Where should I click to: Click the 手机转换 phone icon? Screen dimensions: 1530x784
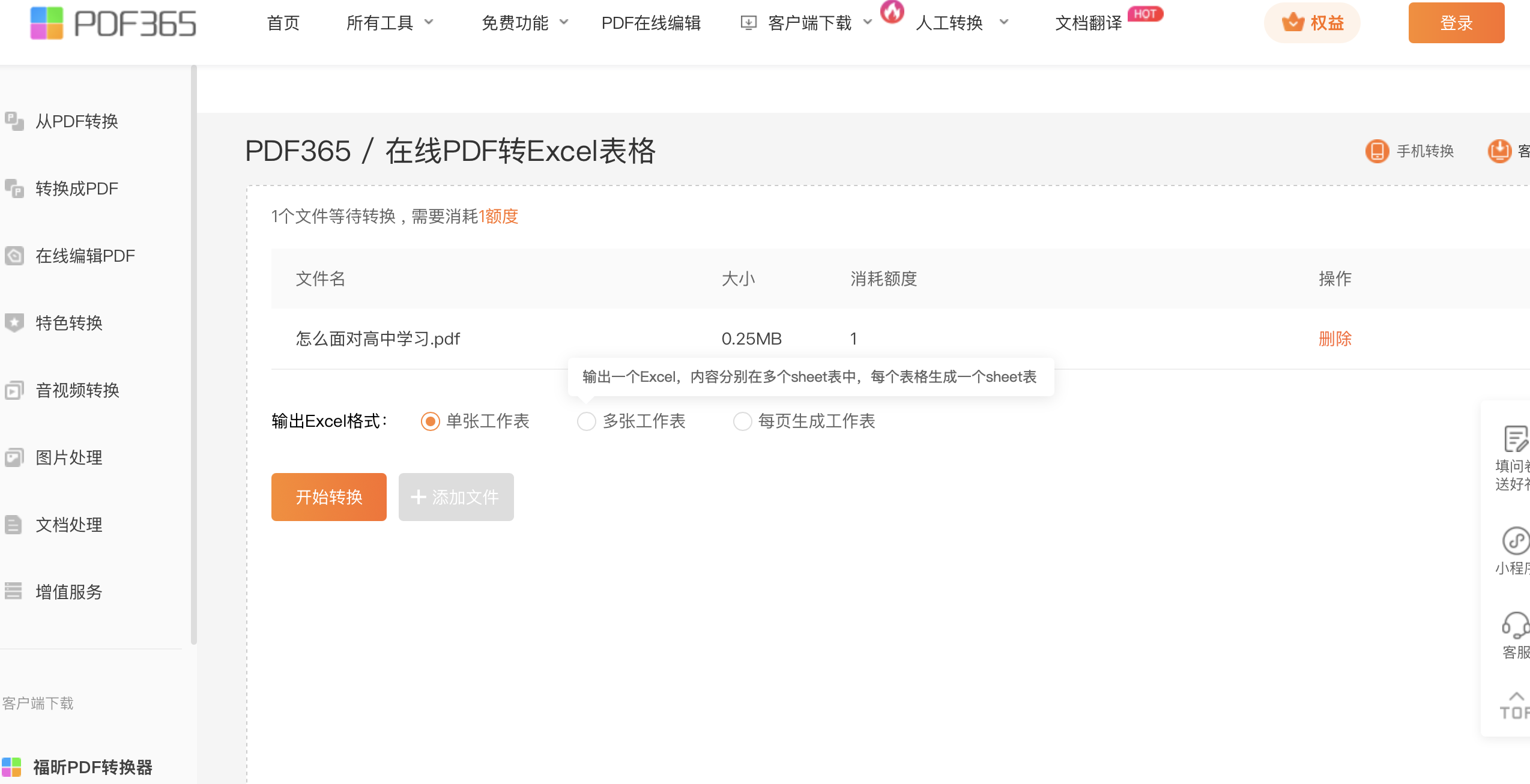[x=1377, y=151]
